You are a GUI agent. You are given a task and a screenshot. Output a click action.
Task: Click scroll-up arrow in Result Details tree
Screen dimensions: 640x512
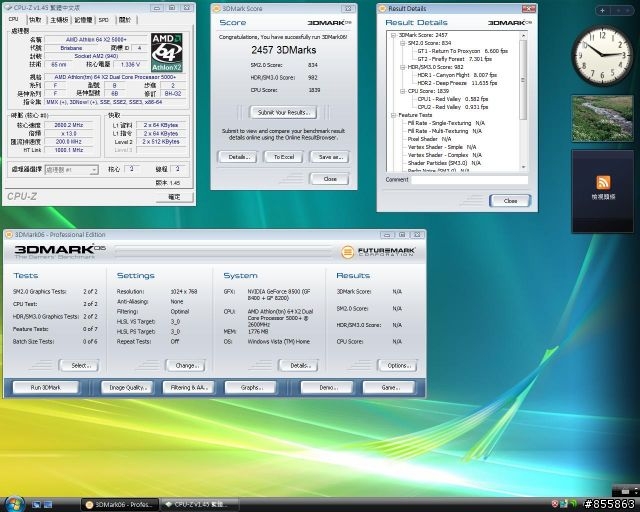(523, 36)
